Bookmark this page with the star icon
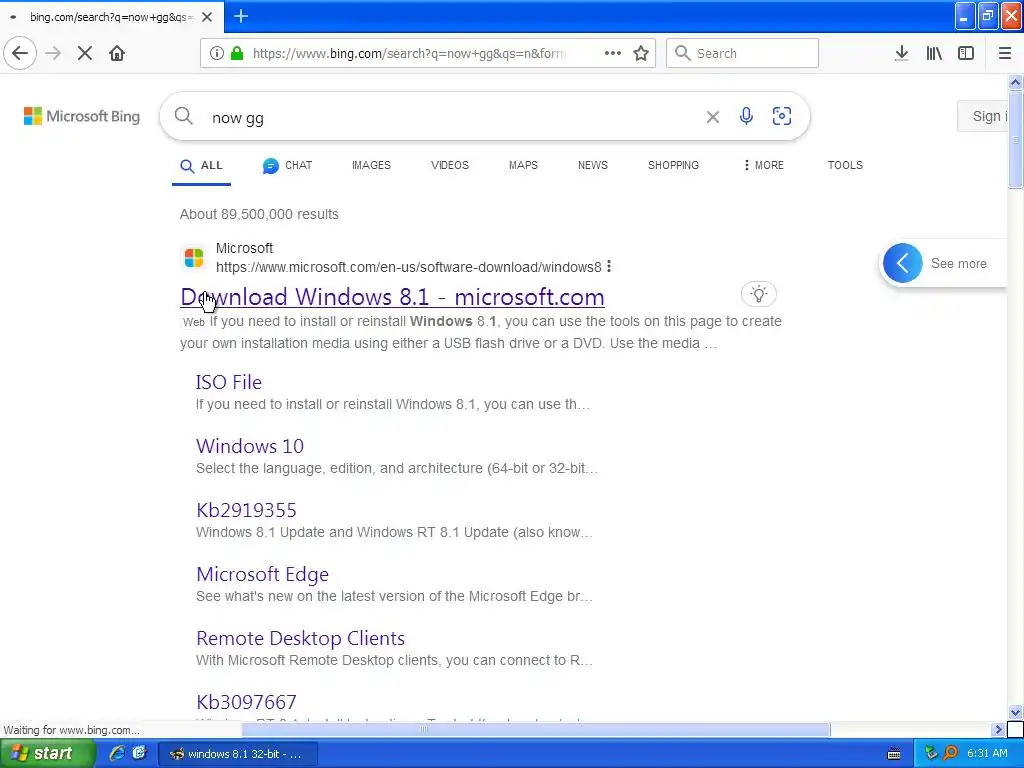The width and height of the screenshot is (1024, 768). (x=641, y=53)
